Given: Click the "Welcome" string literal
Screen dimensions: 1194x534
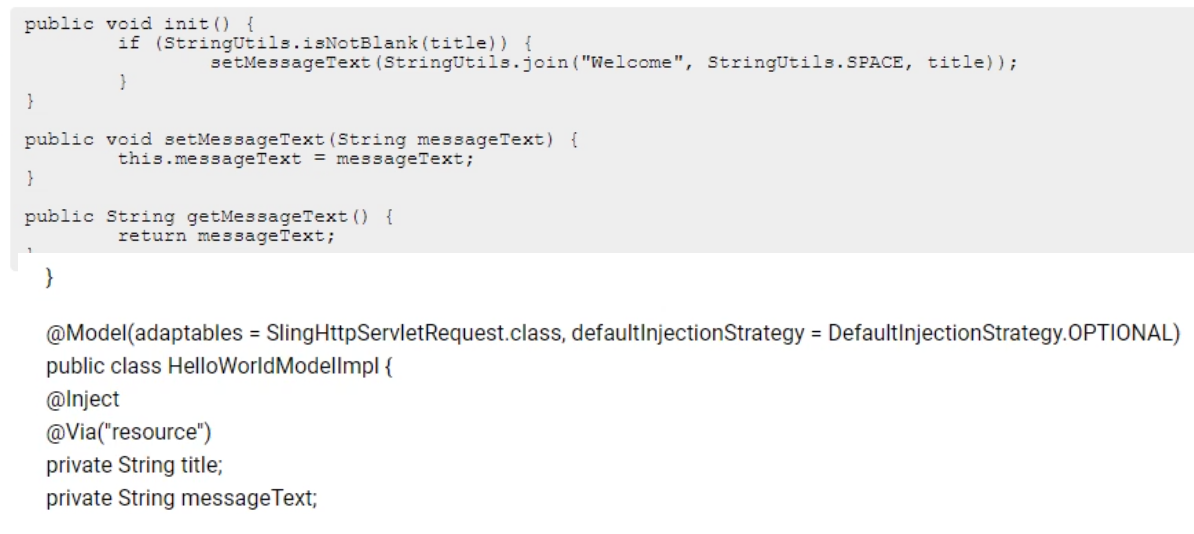Looking at the screenshot, I should tap(634, 62).
